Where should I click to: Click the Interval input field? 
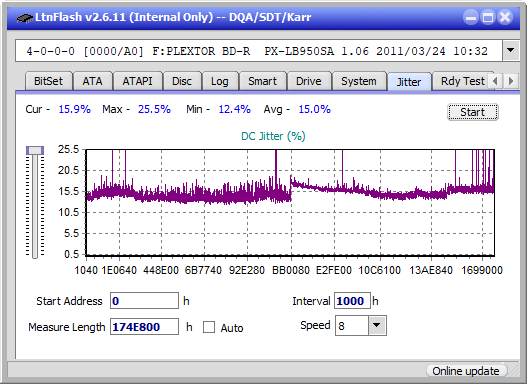(x=352, y=300)
